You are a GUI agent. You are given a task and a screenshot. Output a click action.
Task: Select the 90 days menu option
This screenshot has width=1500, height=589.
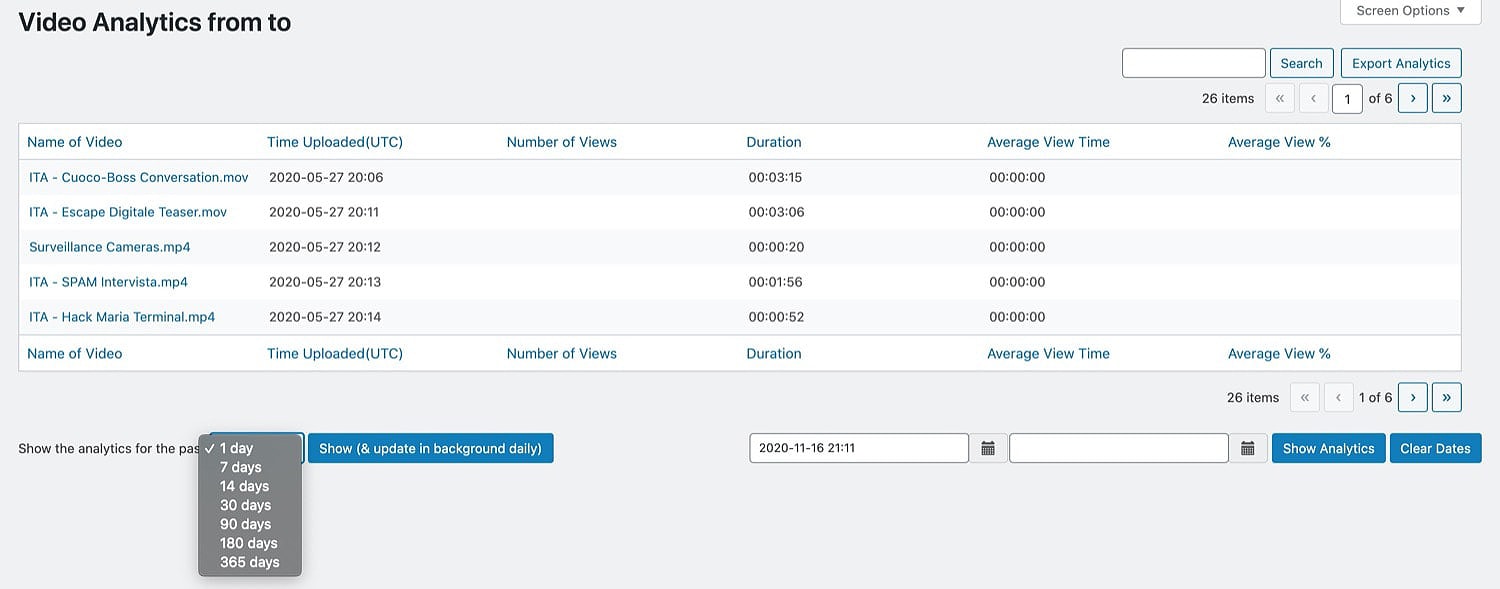(245, 524)
